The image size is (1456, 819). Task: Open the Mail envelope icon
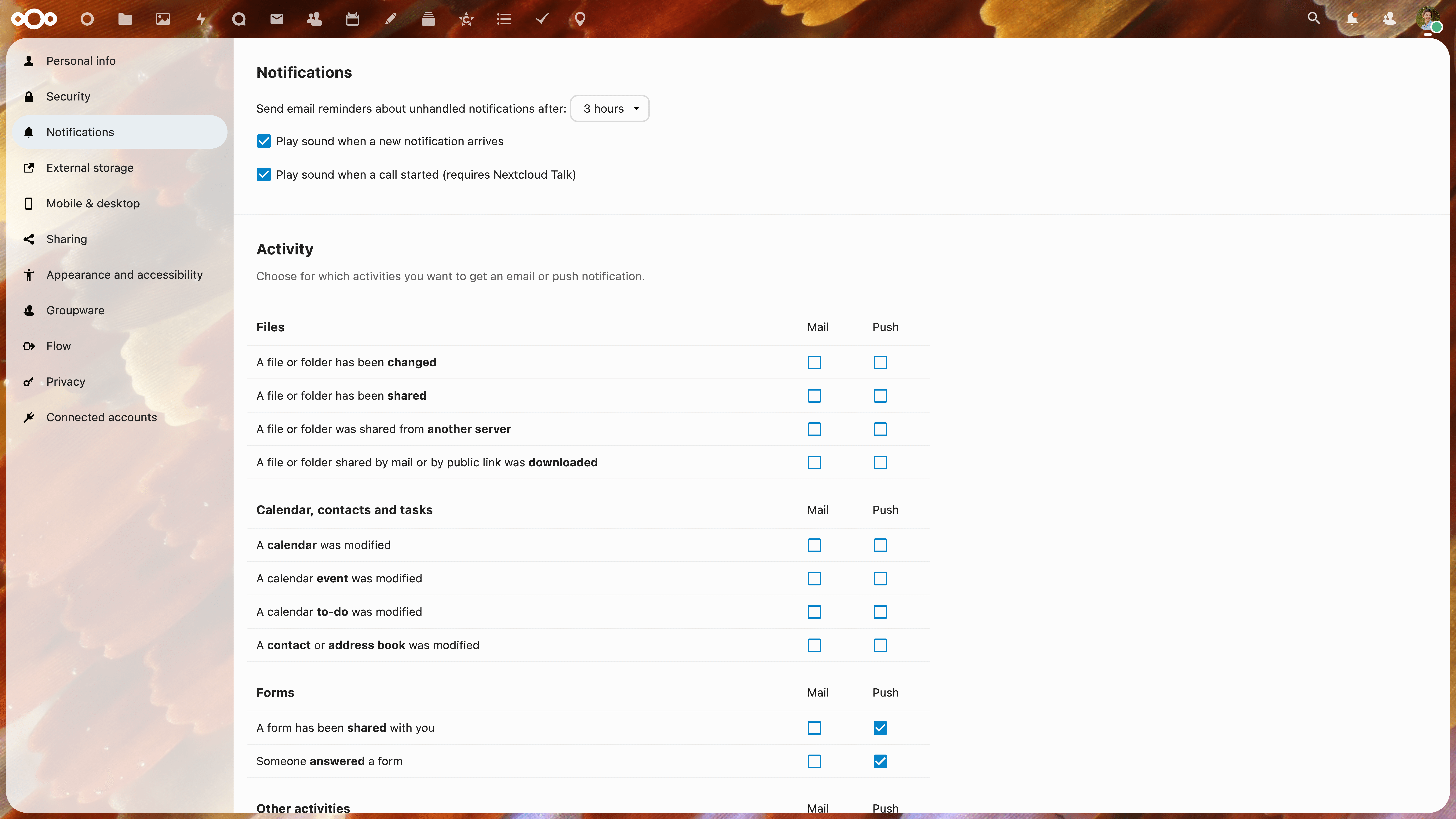point(276,19)
